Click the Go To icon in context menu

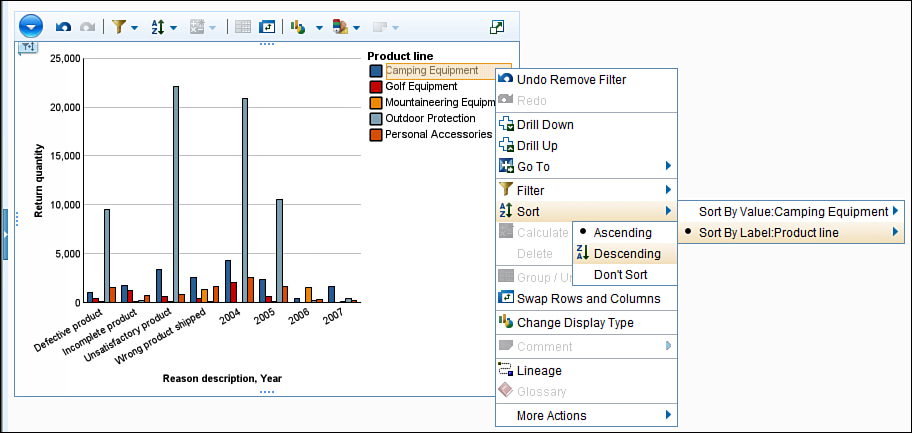[507, 166]
